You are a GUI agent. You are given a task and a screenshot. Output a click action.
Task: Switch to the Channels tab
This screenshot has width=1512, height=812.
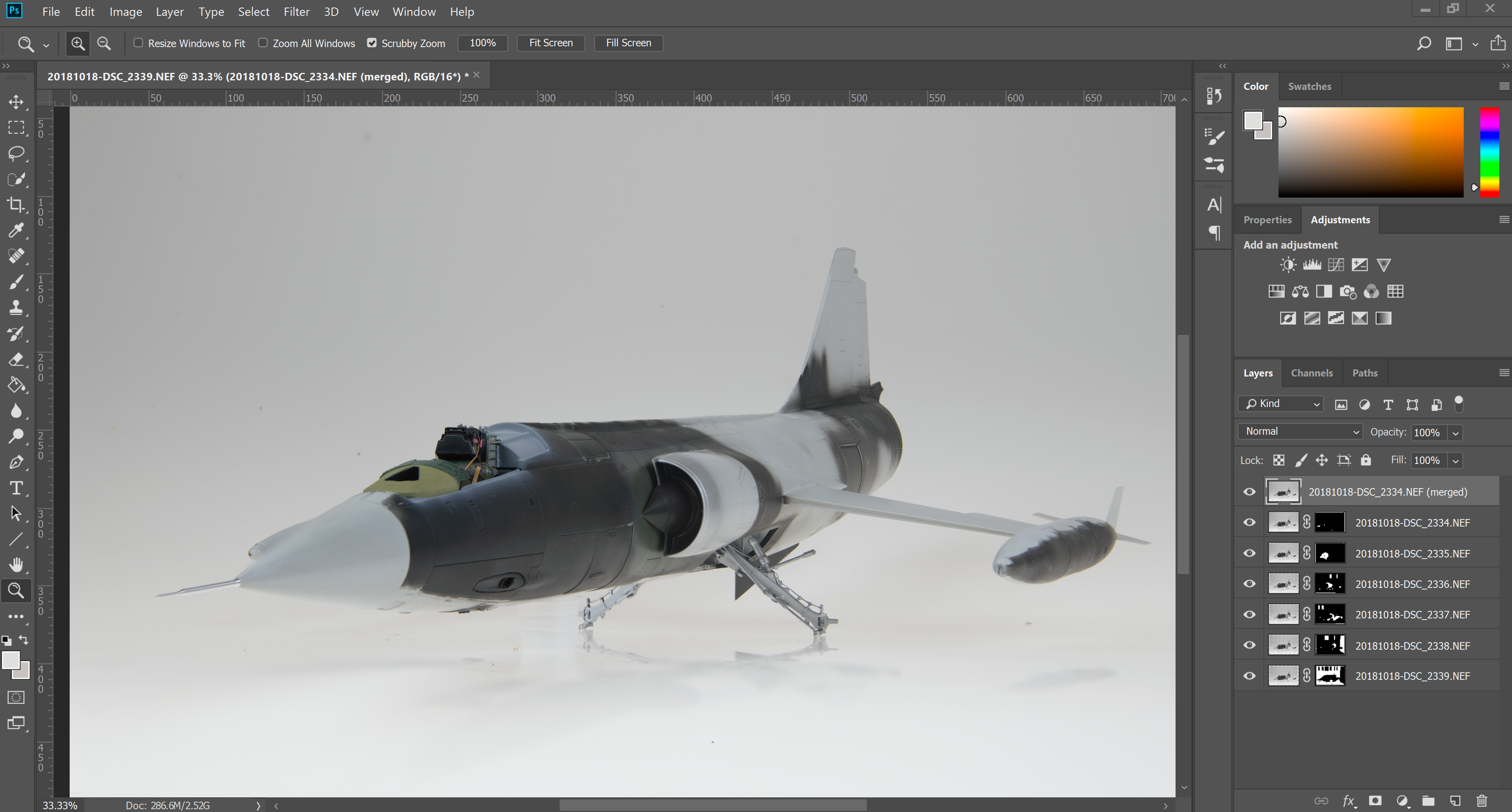pyautogui.click(x=1311, y=373)
